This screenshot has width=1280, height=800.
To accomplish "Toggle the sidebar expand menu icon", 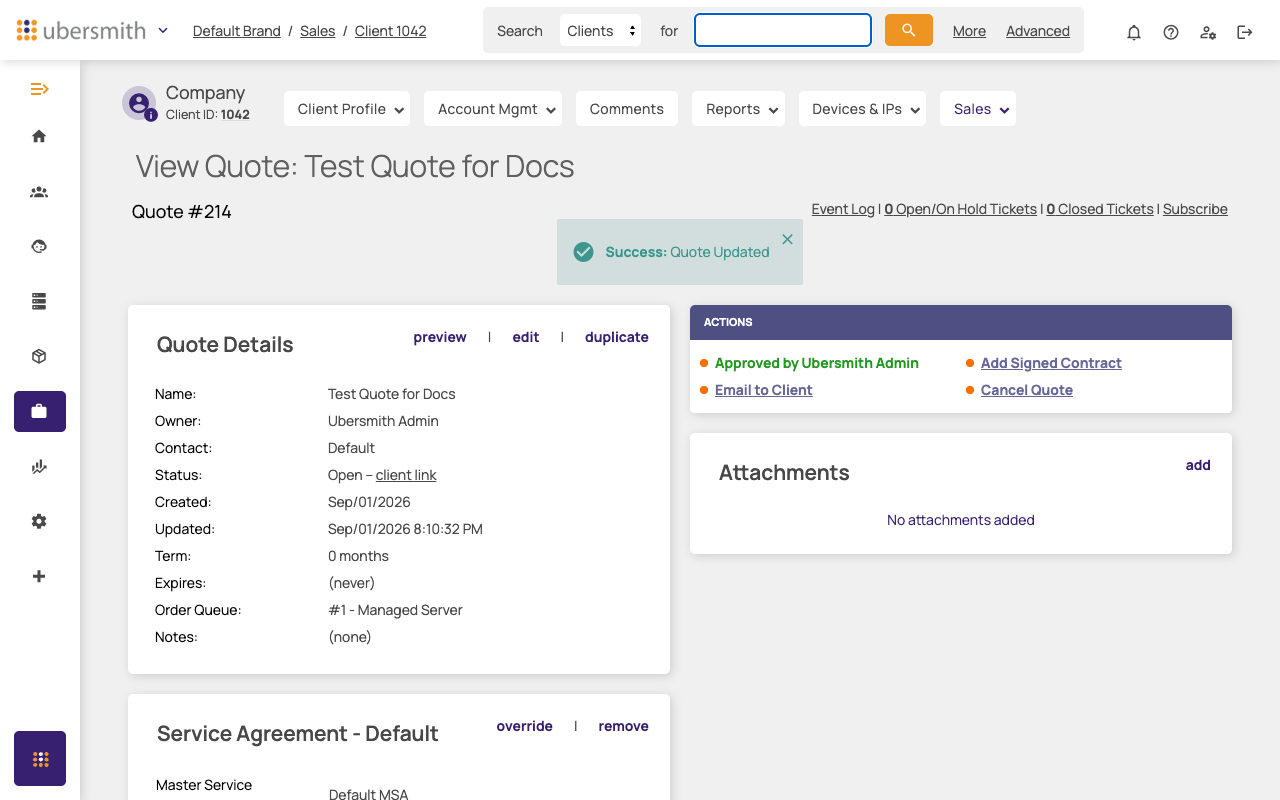I will click(x=39, y=89).
